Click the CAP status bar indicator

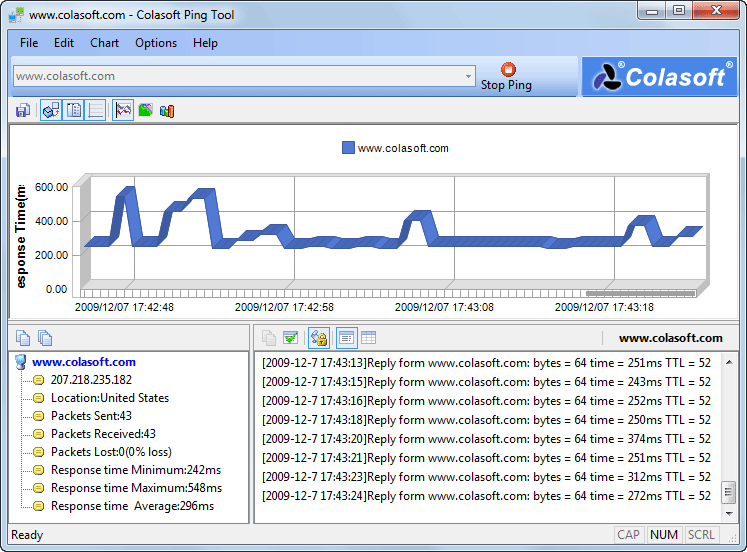click(x=628, y=535)
